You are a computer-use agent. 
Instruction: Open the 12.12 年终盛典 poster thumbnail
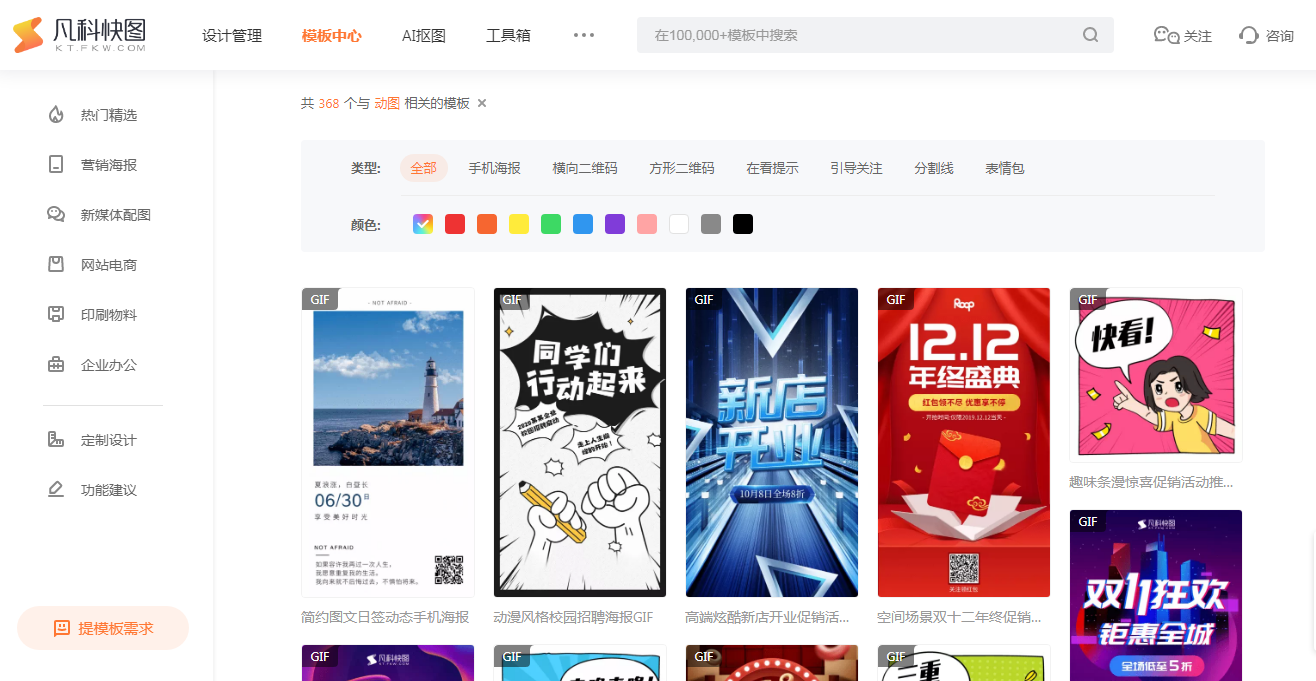[x=964, y=442]
